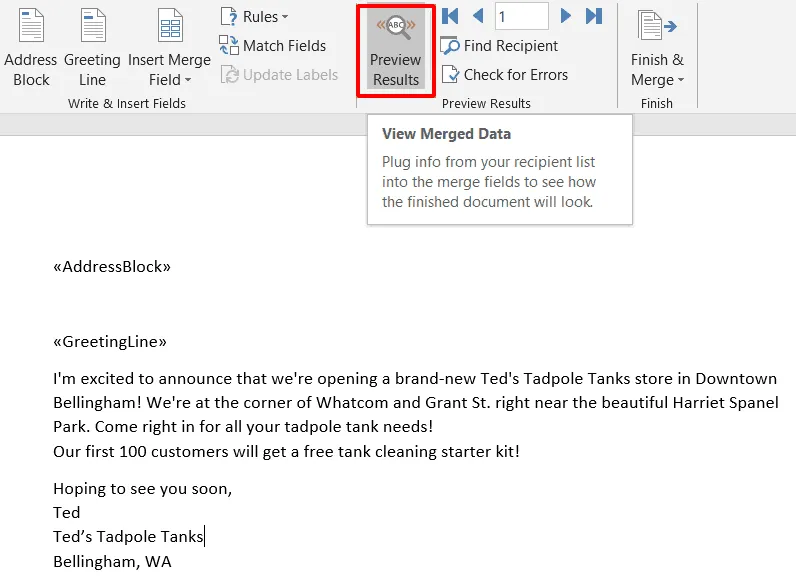
Task: Open the Rules dropdown menu
Action: click(x=254, y=17)
